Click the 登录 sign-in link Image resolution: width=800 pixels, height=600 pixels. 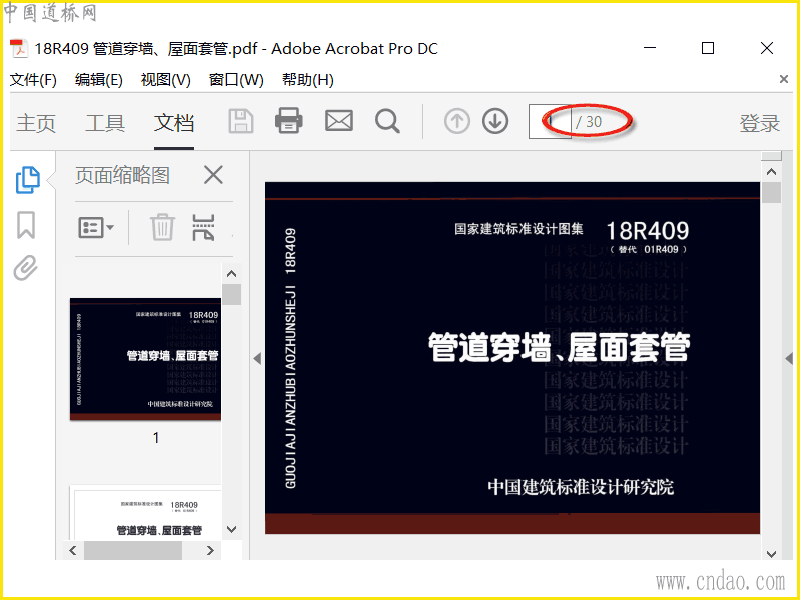coord(760,123)
